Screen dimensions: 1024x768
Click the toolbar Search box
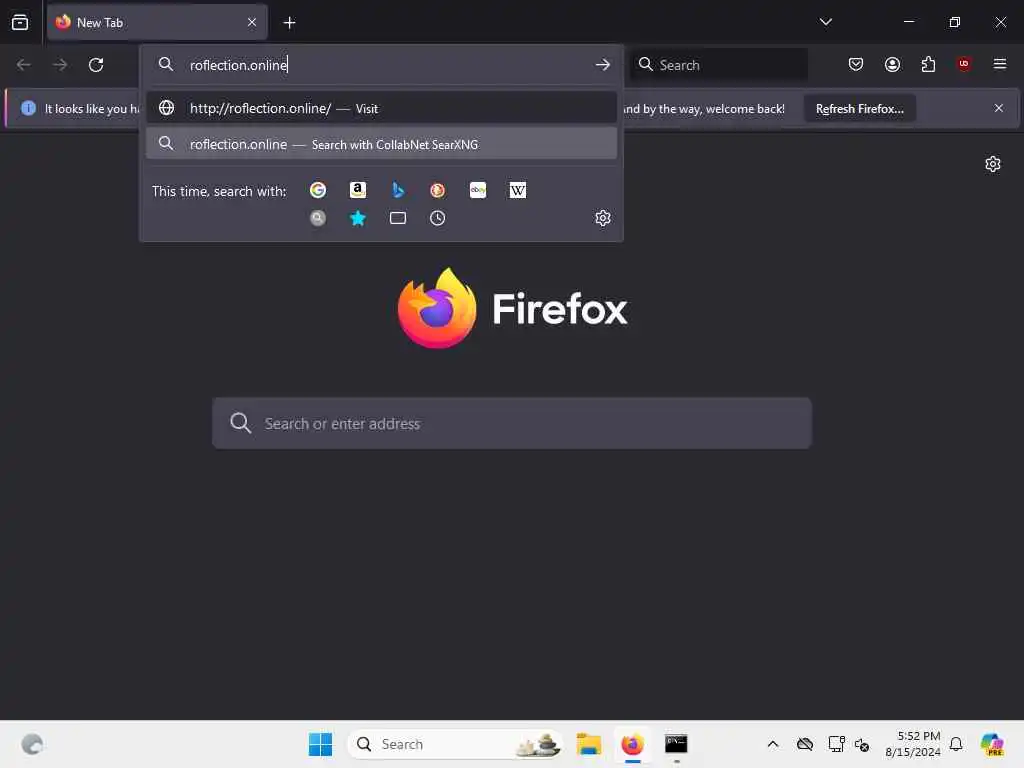(x=718, y=65)
